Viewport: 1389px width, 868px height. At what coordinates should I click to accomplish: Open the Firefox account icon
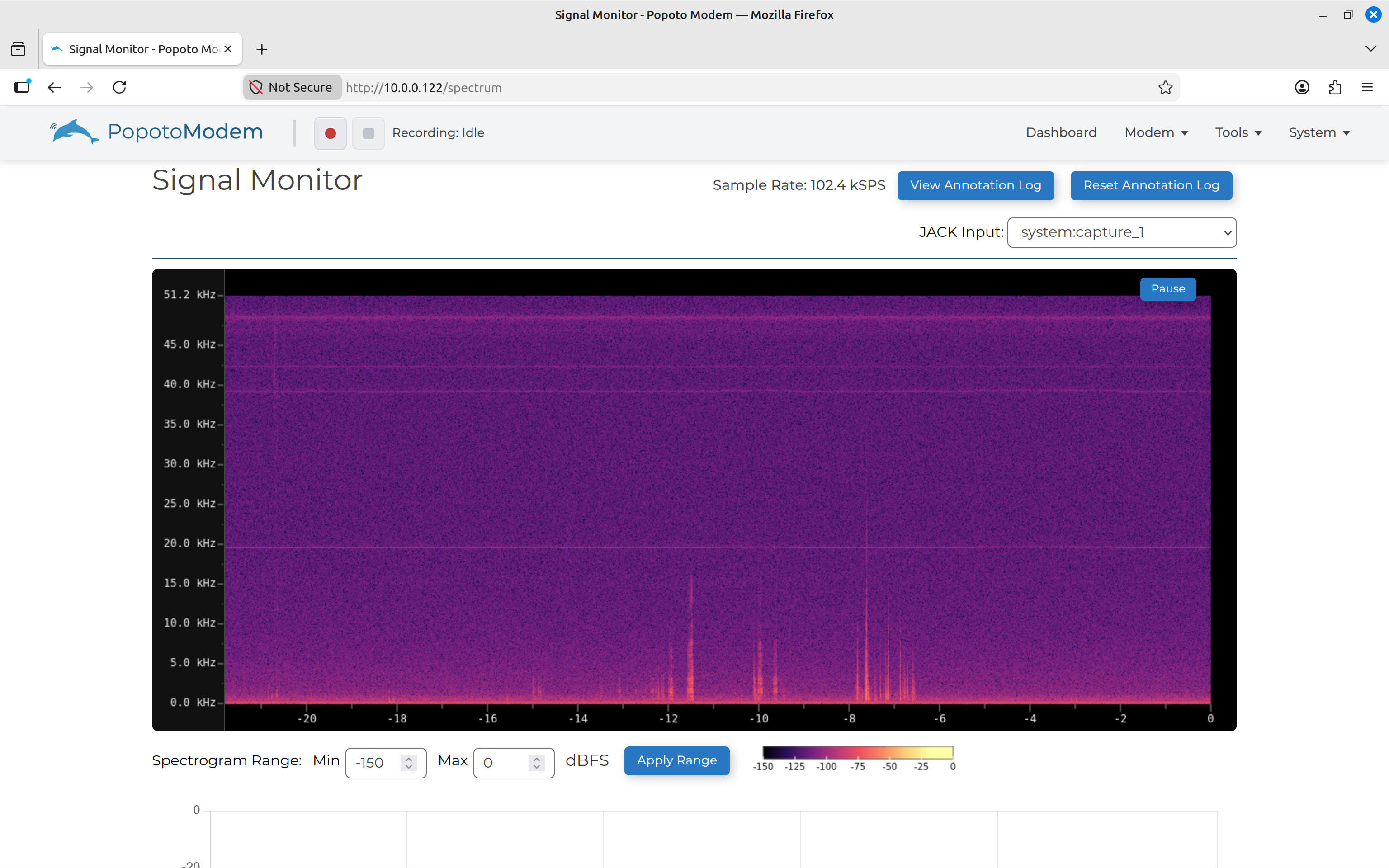tap(1302, 87)
